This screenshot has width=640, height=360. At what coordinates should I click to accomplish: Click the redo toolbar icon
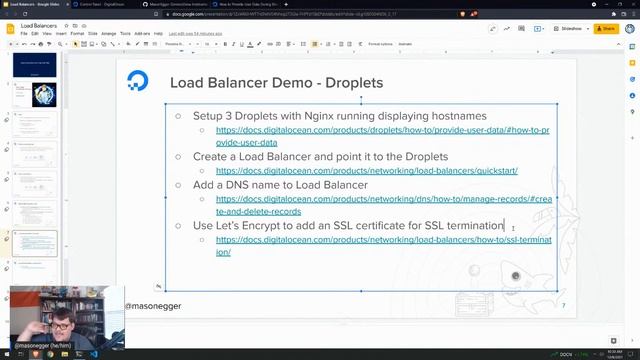pyautogui.click(x=33, y=44)
